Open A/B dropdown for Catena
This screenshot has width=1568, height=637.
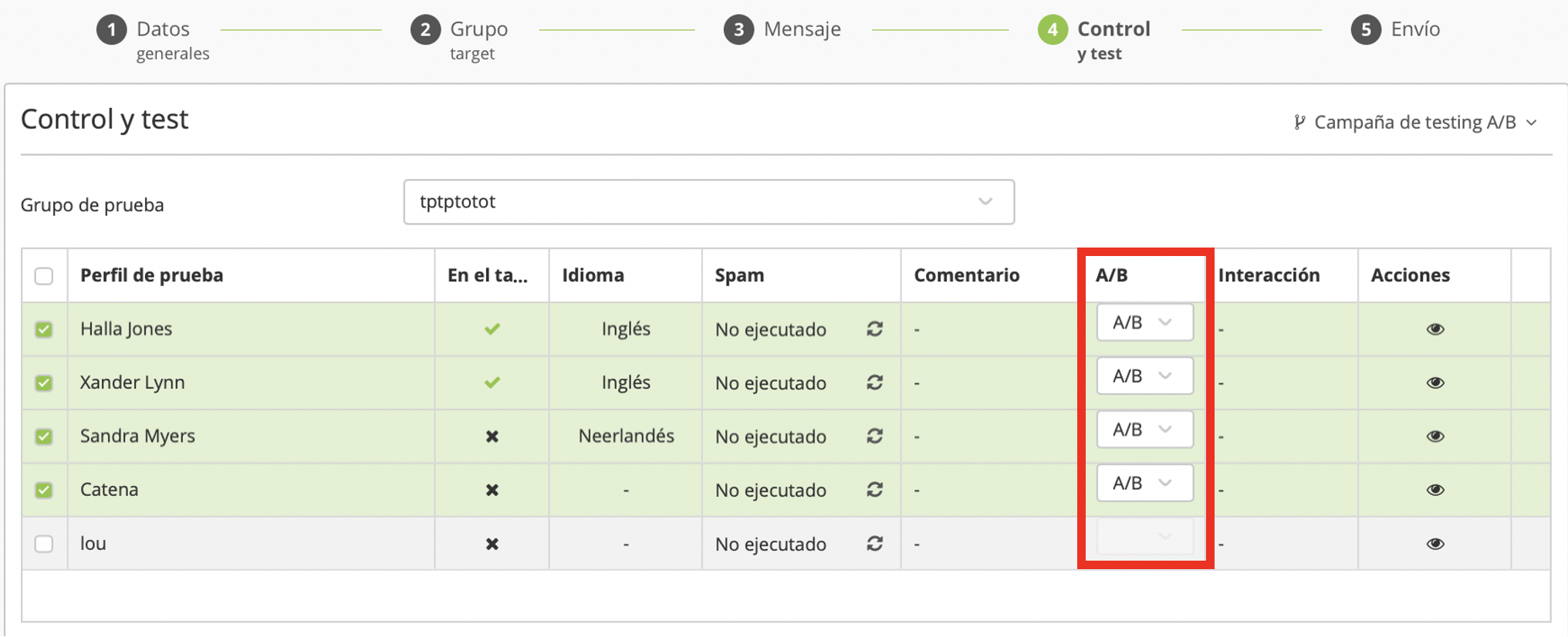(1144, 484)
